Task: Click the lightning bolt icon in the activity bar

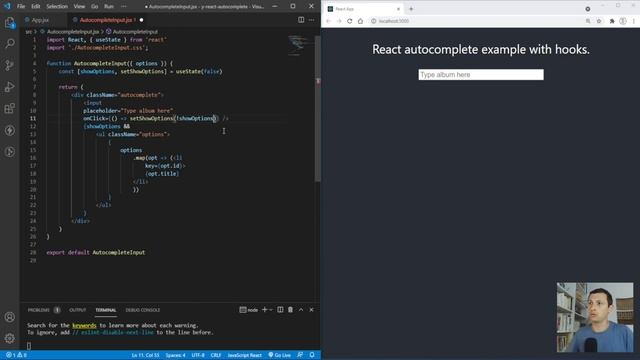Action: click(x=10, y=130)
